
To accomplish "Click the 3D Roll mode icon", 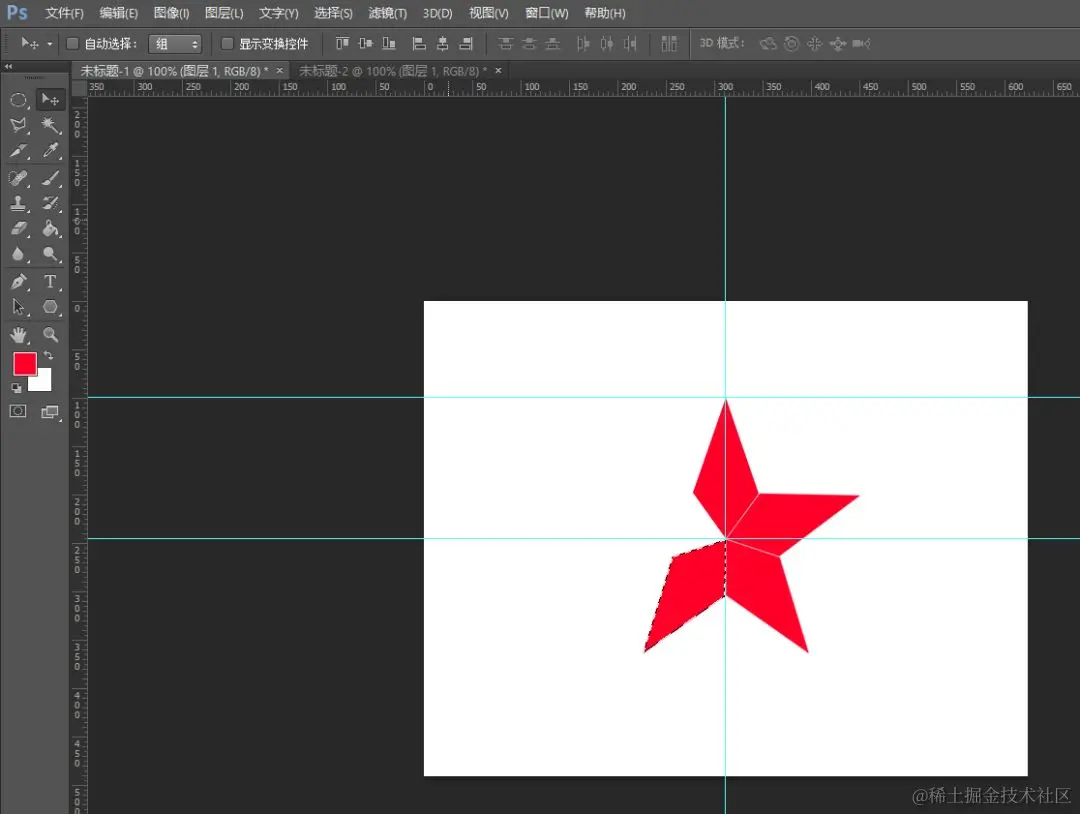I will (x=792, y=44).
